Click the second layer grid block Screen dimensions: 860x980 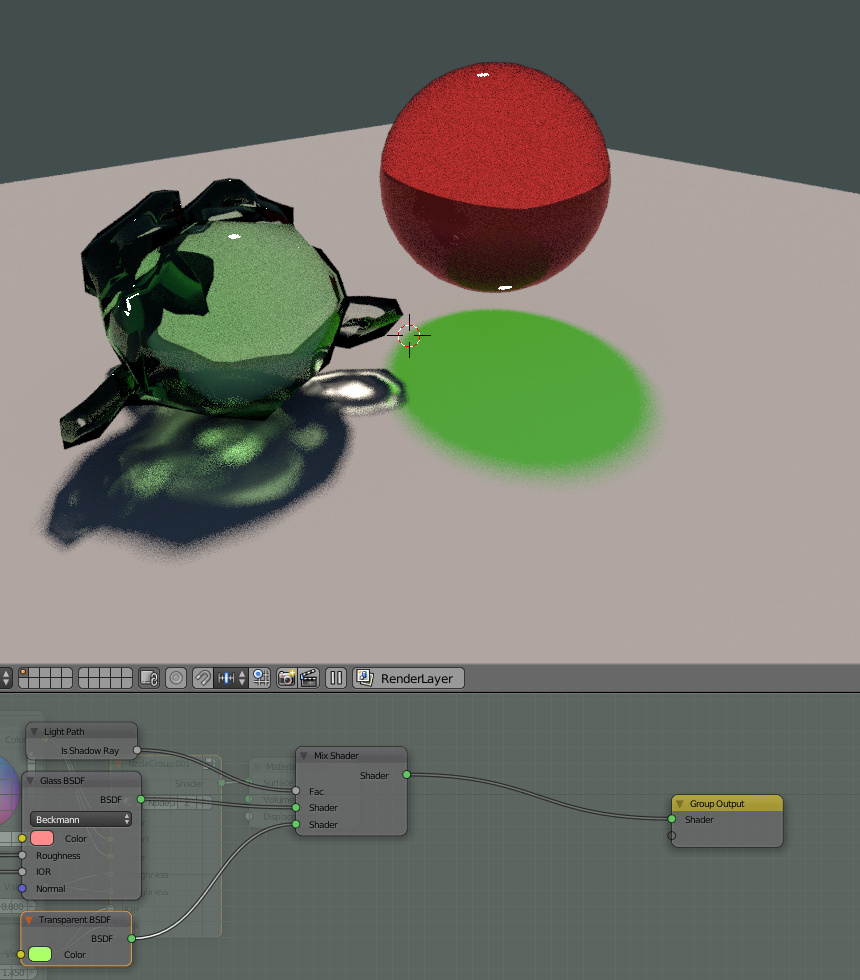(105, 678)
